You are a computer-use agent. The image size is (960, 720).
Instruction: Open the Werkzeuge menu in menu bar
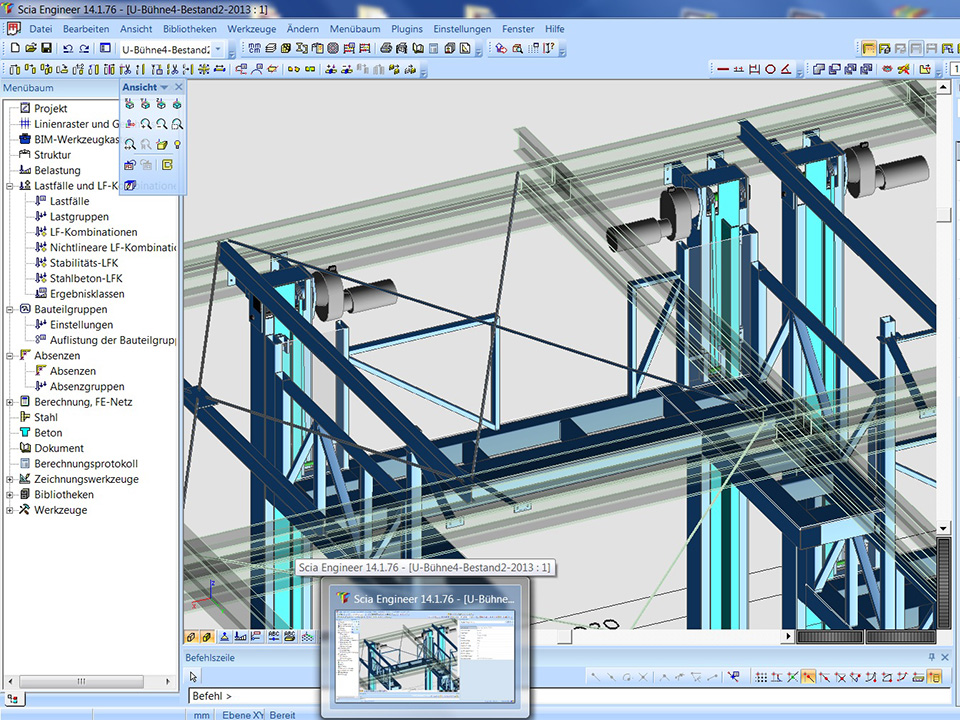click(x=251, y=29)
